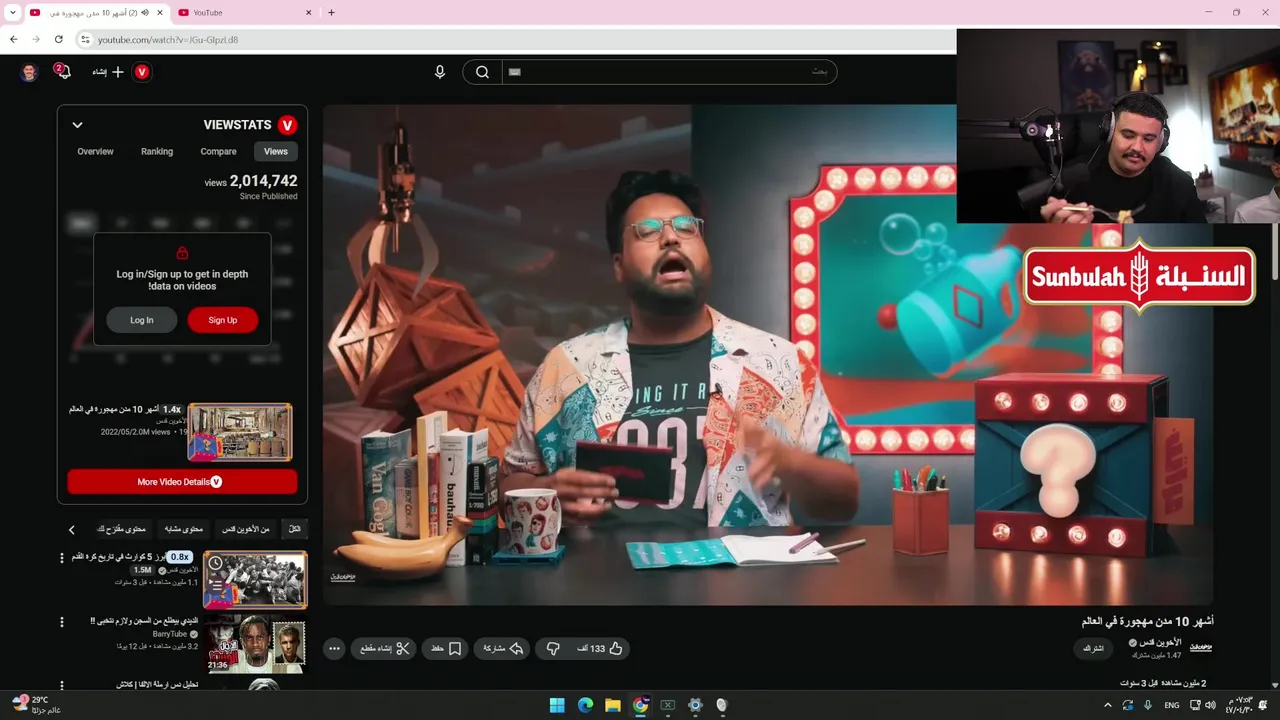Reload the page
Screen dimensions: 1280x720
tap(58, 39)
